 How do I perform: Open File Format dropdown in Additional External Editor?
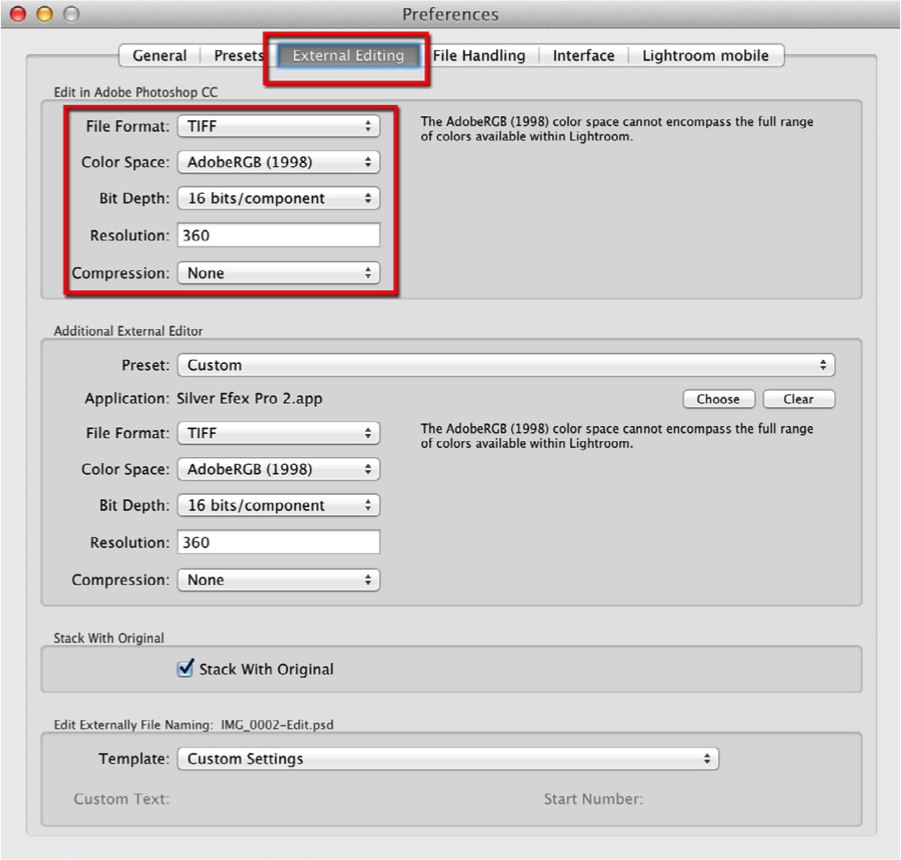click(278, 433)
